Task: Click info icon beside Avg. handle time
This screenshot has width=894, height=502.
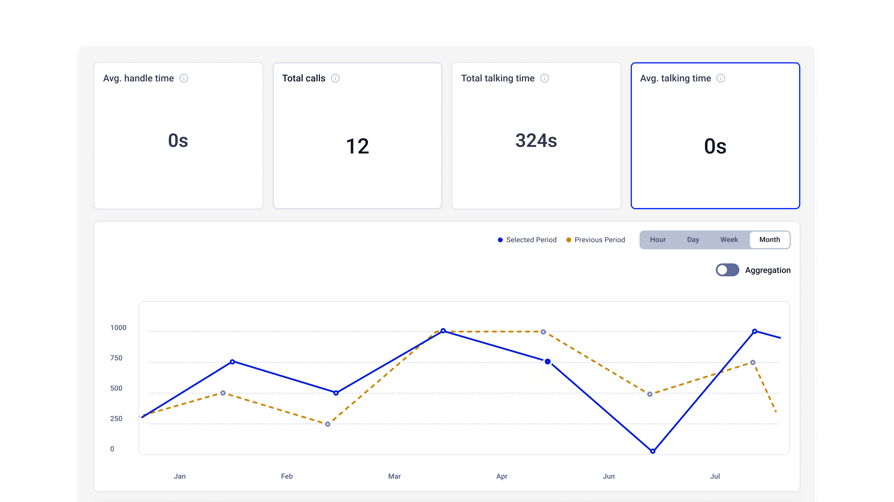Action: [x=184, y=78]
